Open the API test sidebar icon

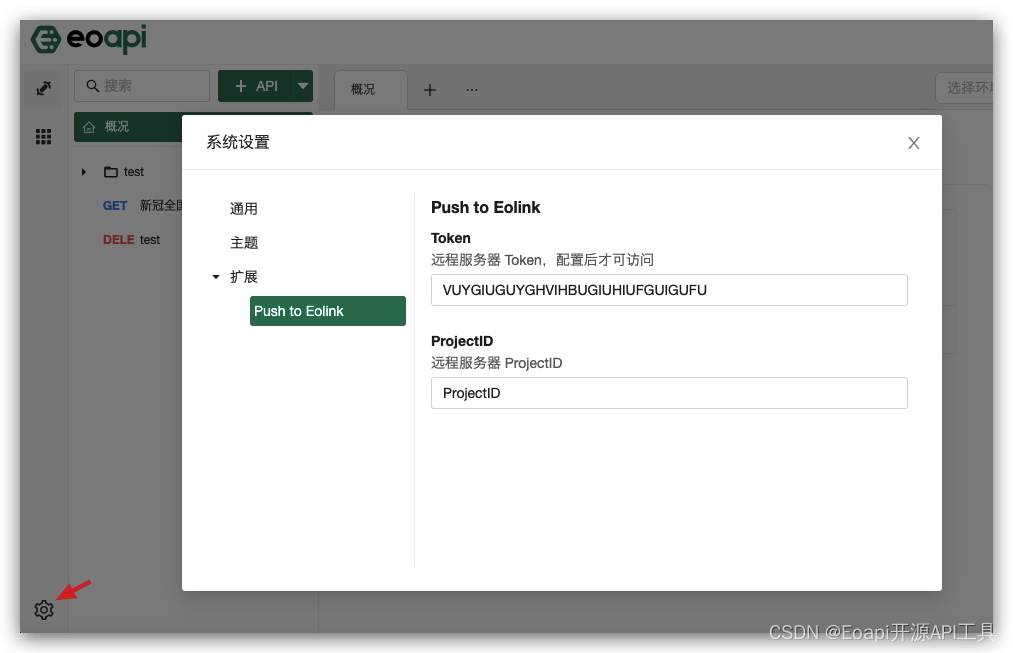[43, 88]
